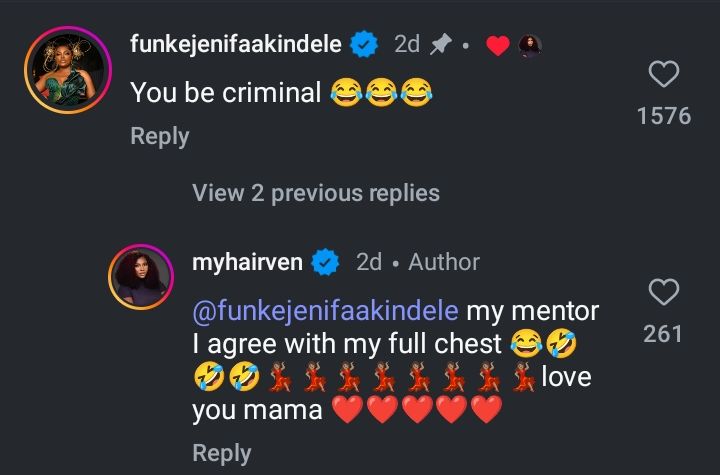Tap the 2d timestamp on funkejenifaakindele's comment
The width and height of the screenshot is (720, 475).
[x=406, y=44]
